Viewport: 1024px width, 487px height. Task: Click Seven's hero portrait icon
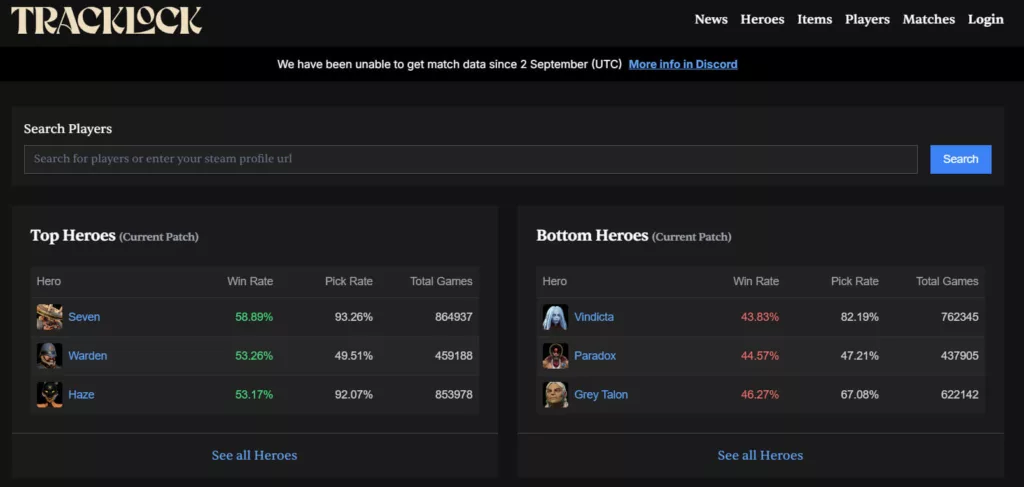pos(50,317)
